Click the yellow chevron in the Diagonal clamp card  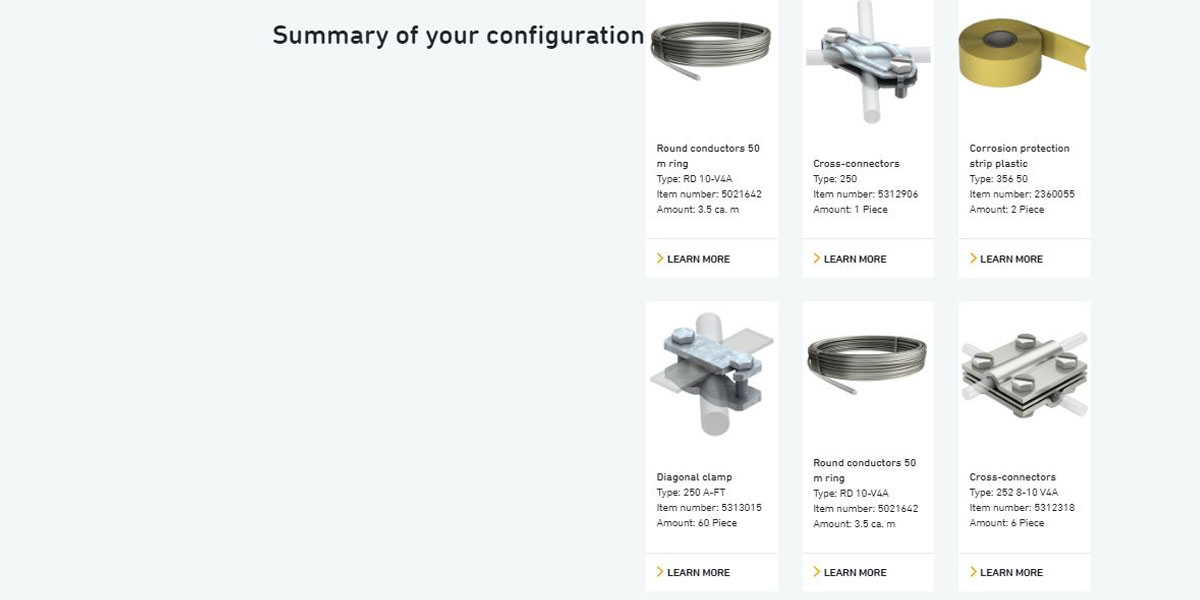pos(660,572)
